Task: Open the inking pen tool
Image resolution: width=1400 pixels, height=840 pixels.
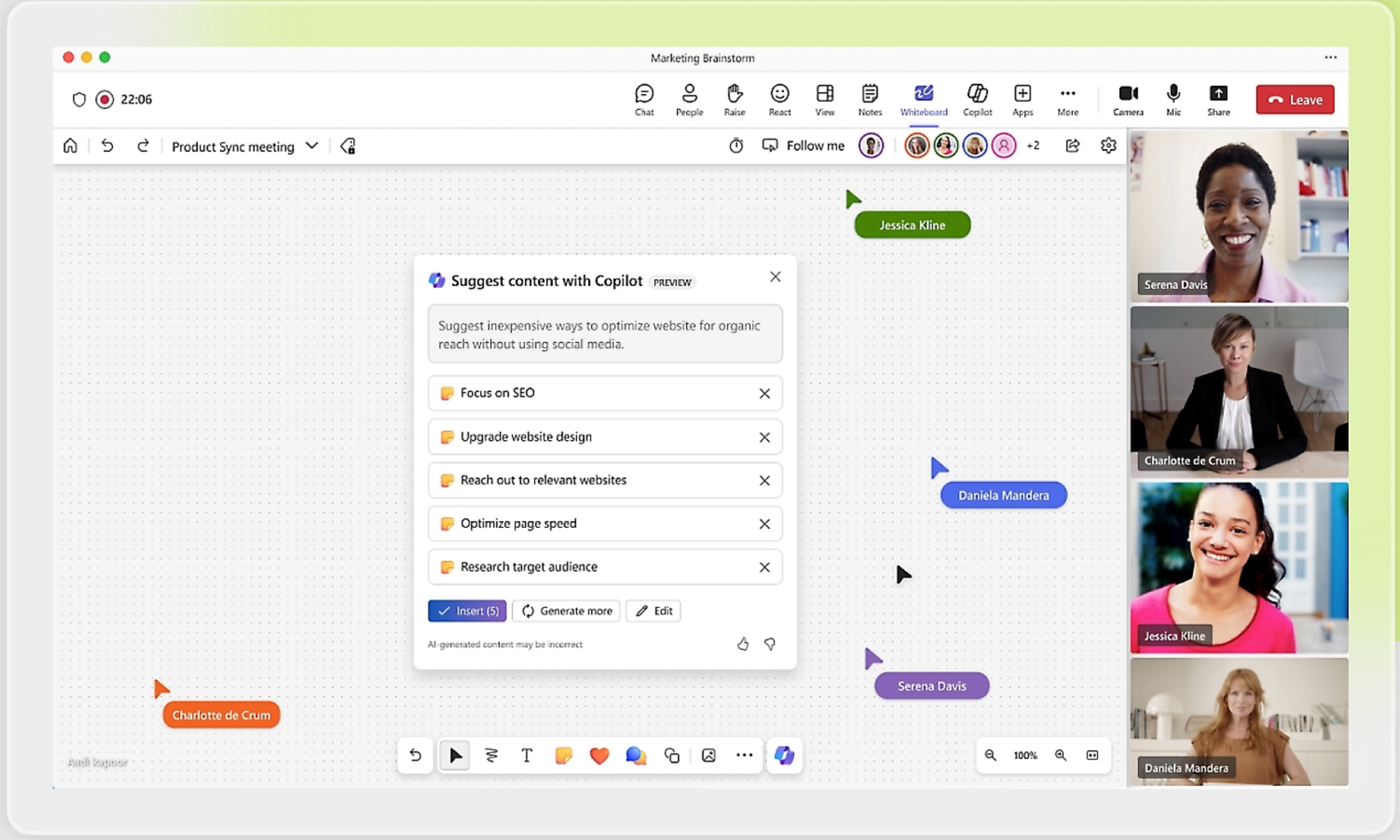Action: [x=491, y=755]
